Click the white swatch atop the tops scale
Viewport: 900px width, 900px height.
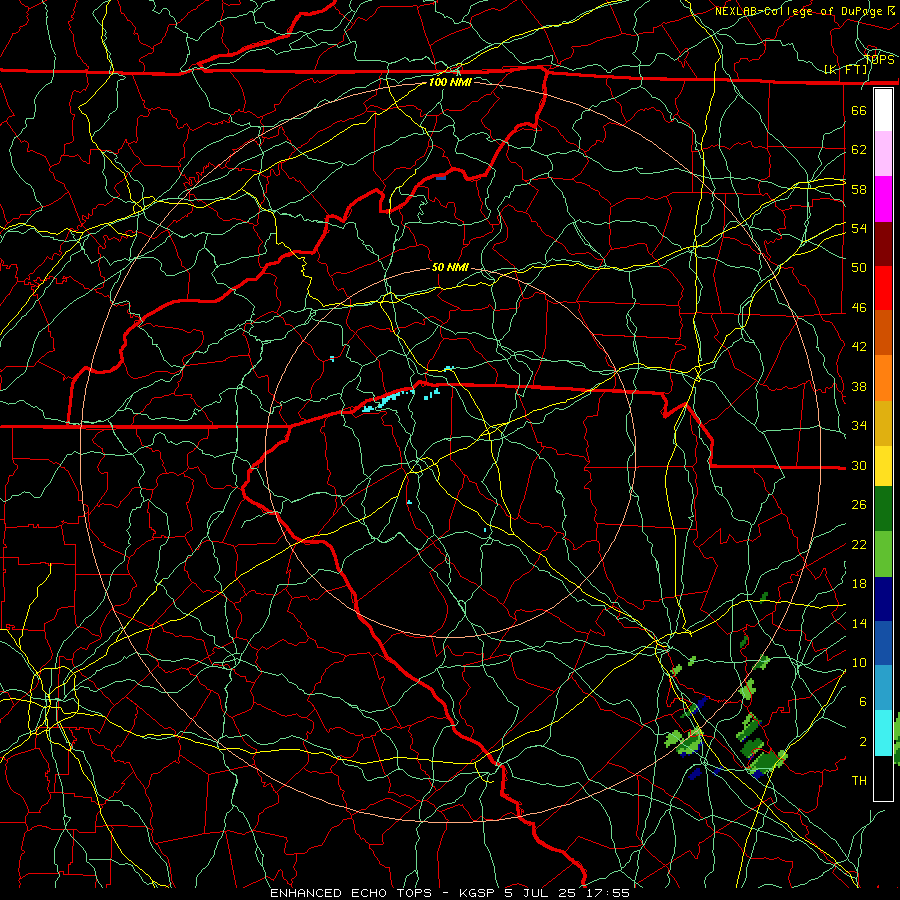pos(883,110)
